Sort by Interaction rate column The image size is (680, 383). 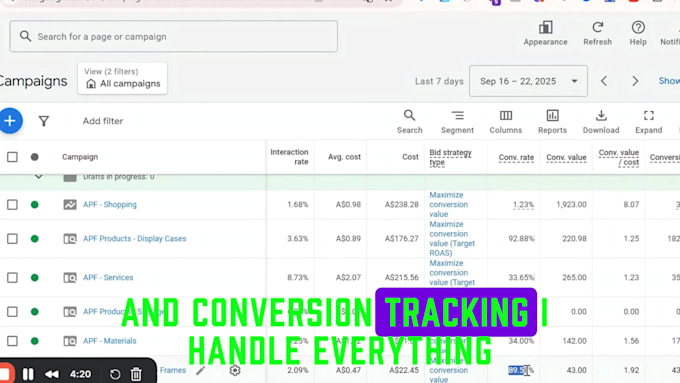click(289, 157)
